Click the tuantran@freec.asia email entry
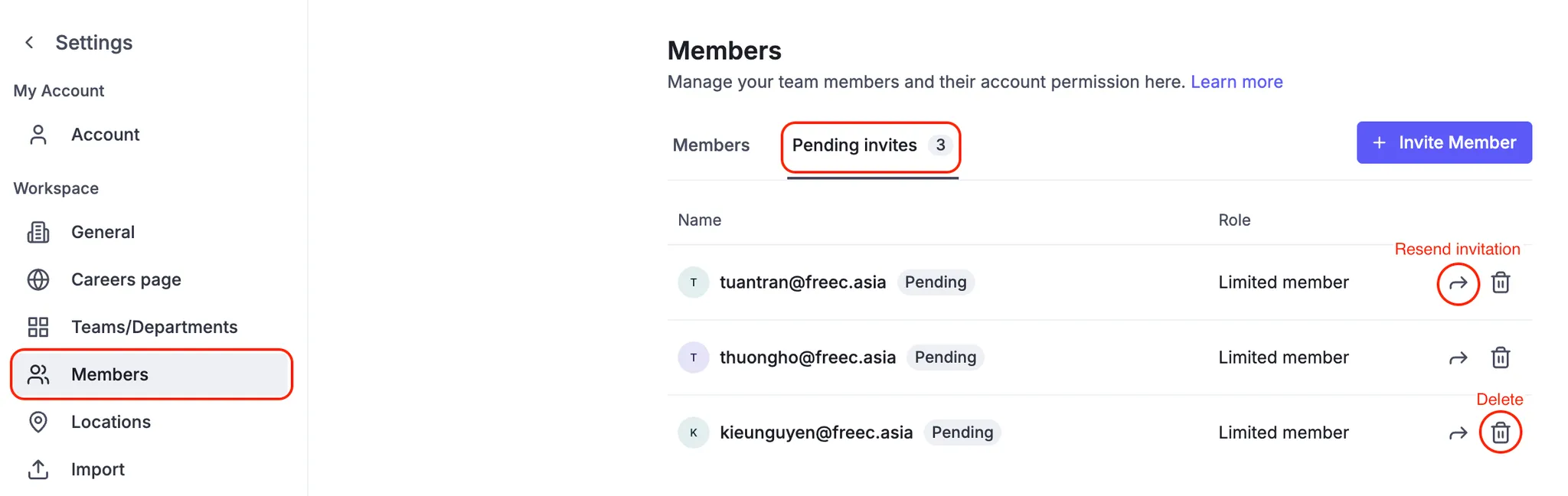 tap(802, 282)
